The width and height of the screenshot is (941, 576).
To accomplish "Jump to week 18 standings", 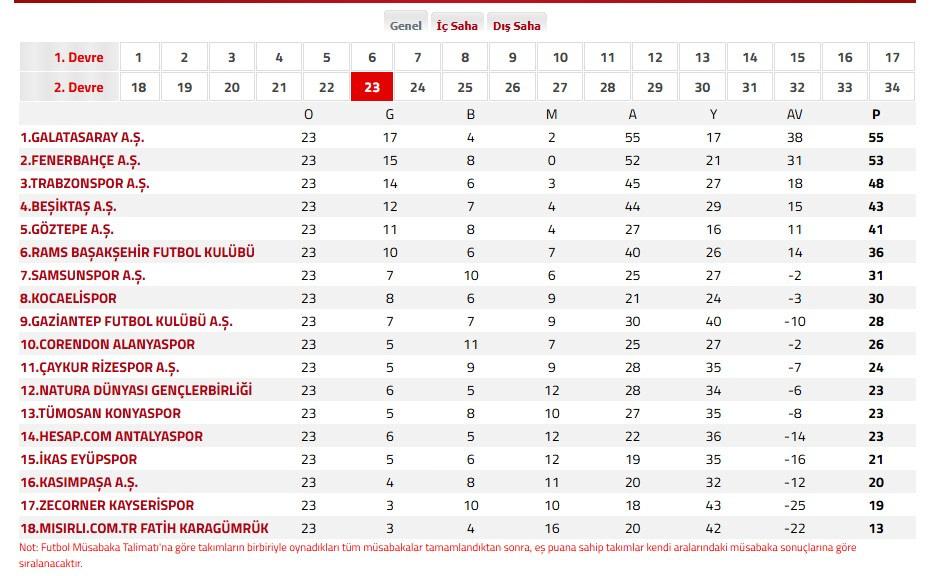I will tap(138, 87).
